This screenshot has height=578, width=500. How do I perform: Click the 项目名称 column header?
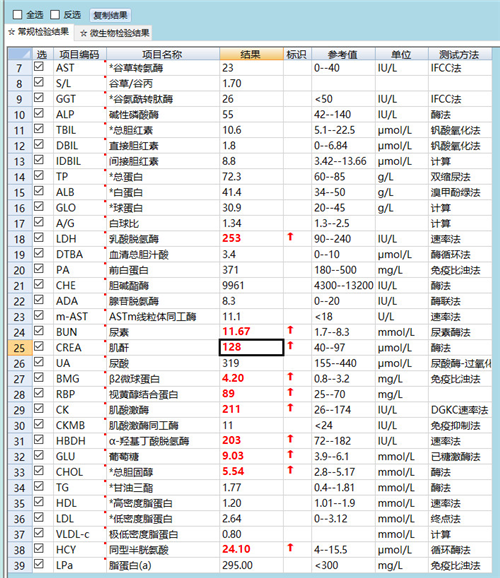163,54
